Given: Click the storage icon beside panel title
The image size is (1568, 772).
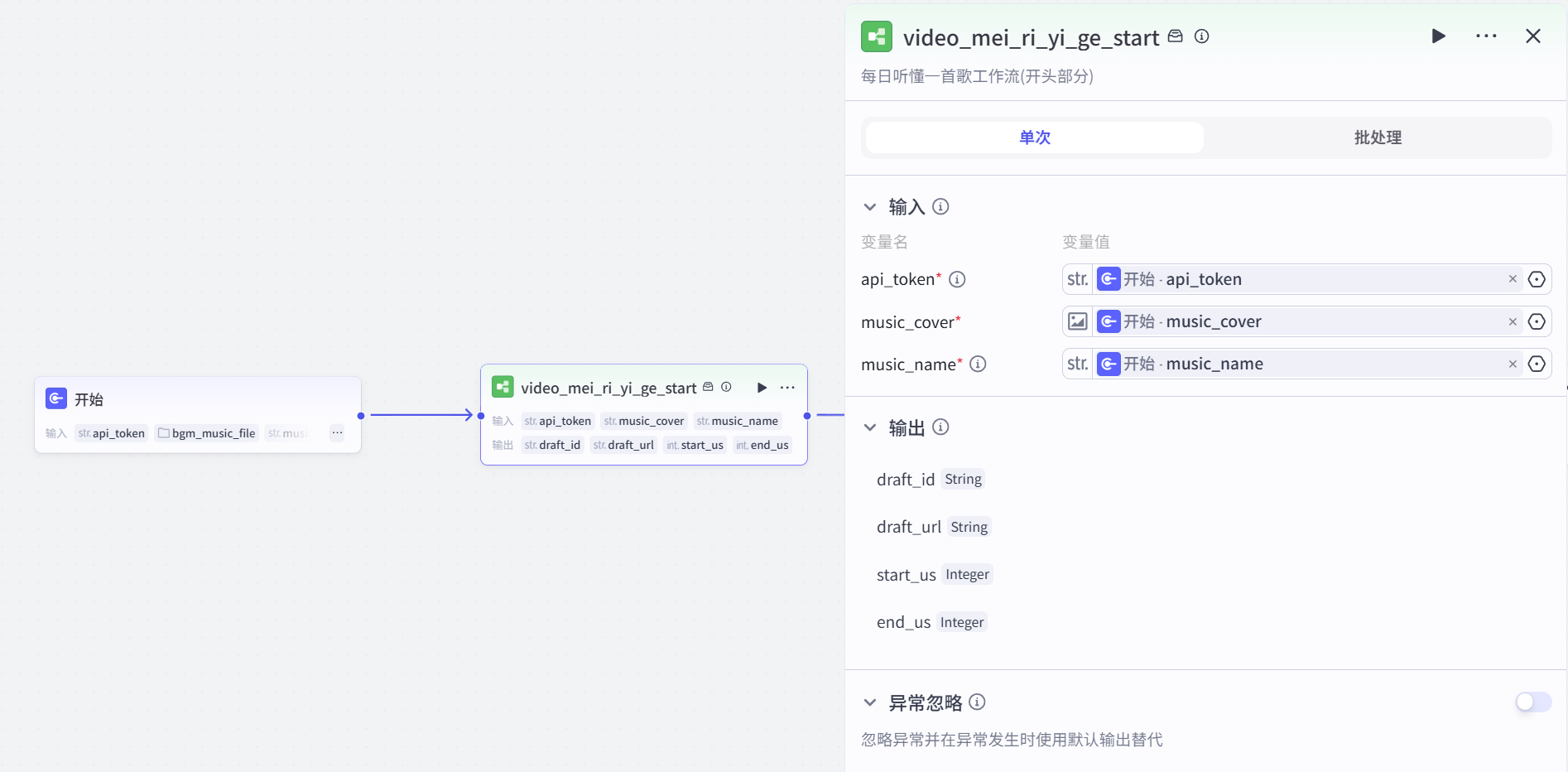Looking at the screenshot, I should click(1176, 36).
